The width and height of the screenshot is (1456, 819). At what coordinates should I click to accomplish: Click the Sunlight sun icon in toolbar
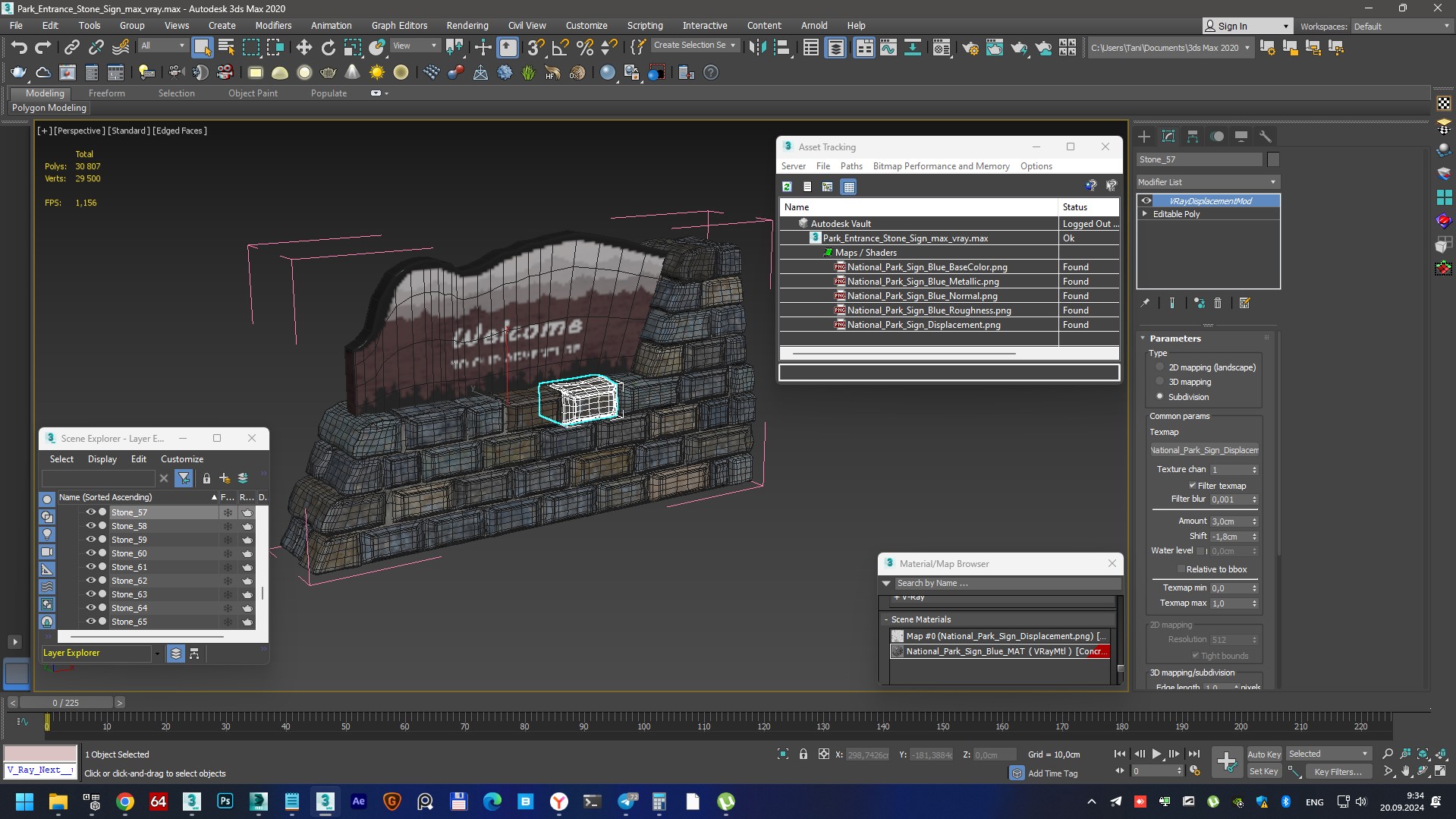coord(376,73)
